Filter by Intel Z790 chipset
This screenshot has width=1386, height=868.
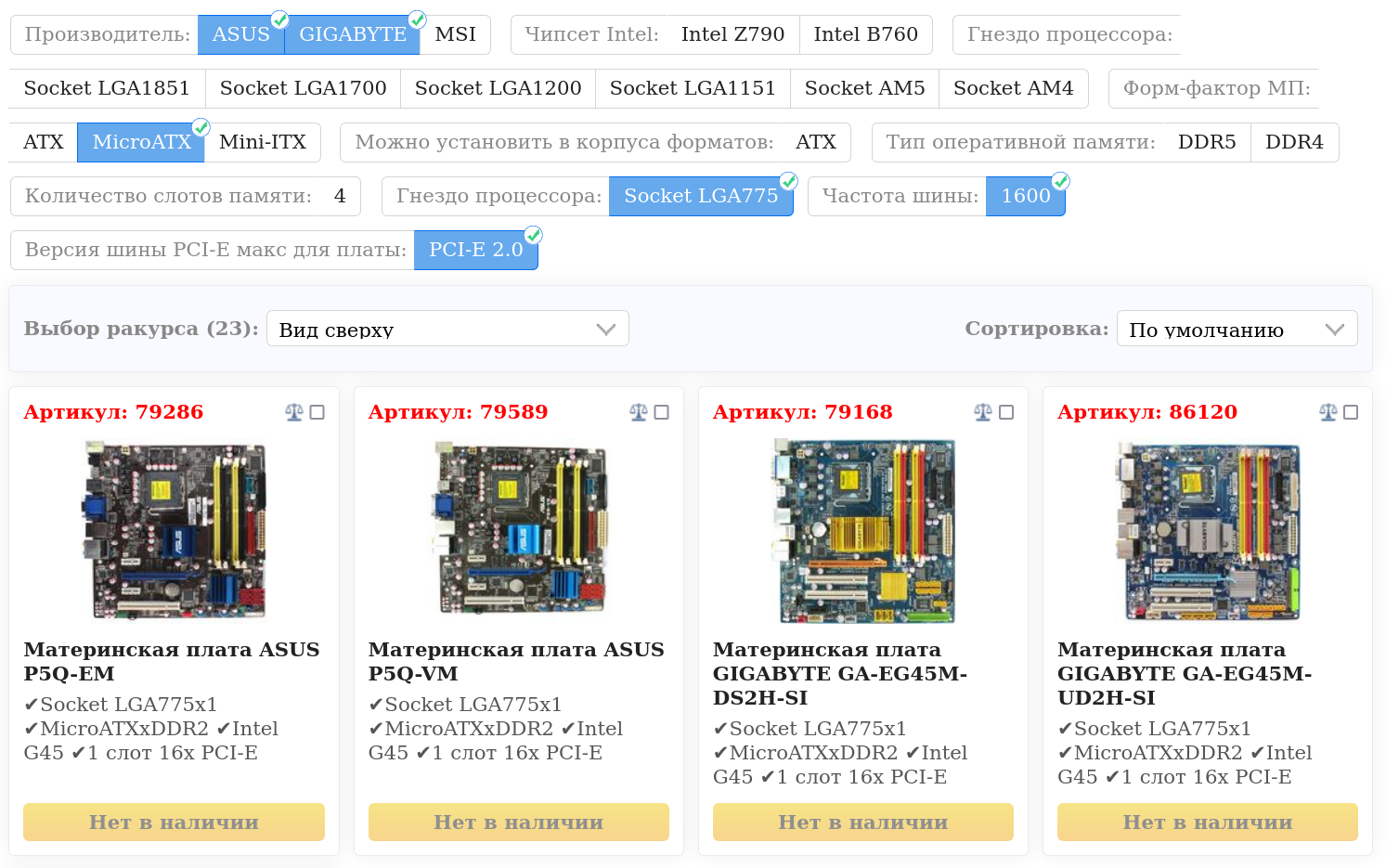732,34
